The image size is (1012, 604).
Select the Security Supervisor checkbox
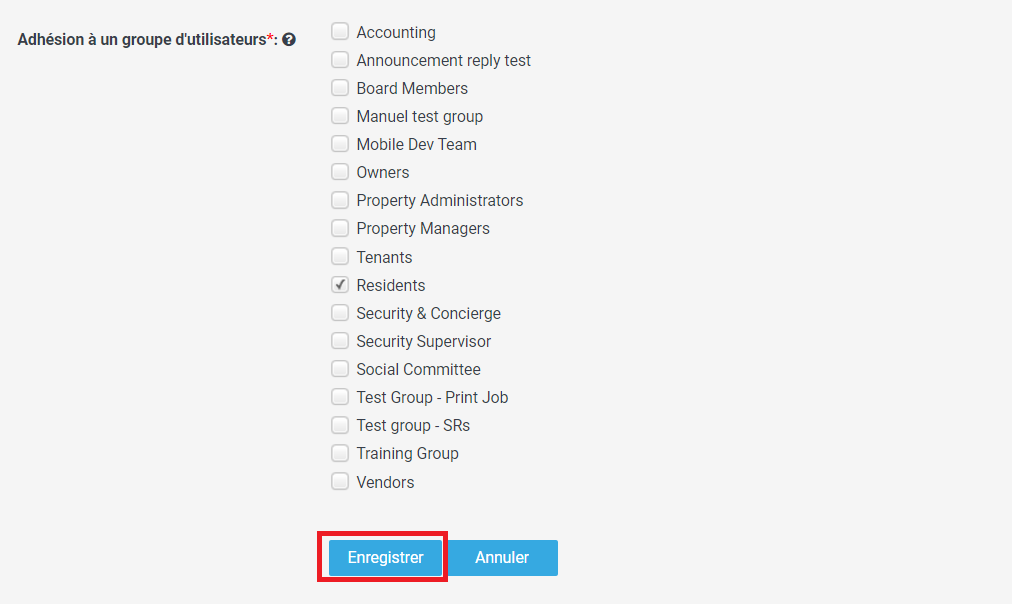pos(340,341)
